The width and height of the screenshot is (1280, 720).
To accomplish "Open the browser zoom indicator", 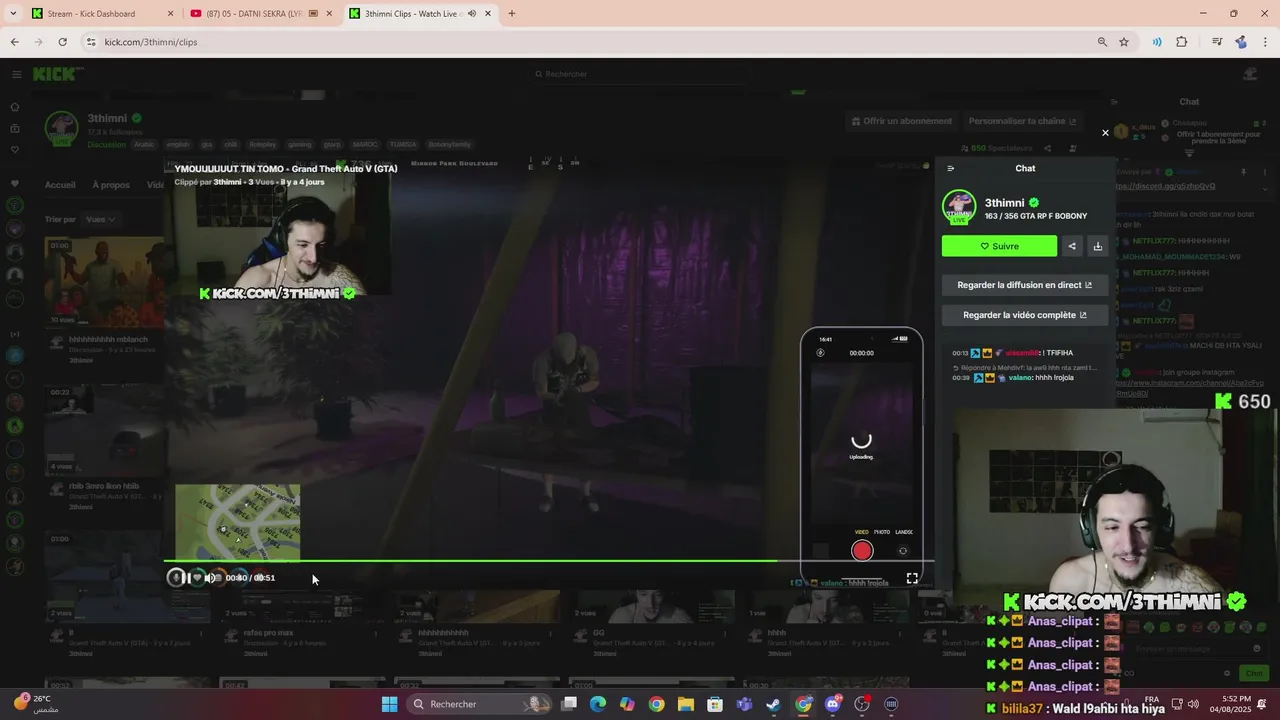I will pyautogui.click(x=1102, y=42).
